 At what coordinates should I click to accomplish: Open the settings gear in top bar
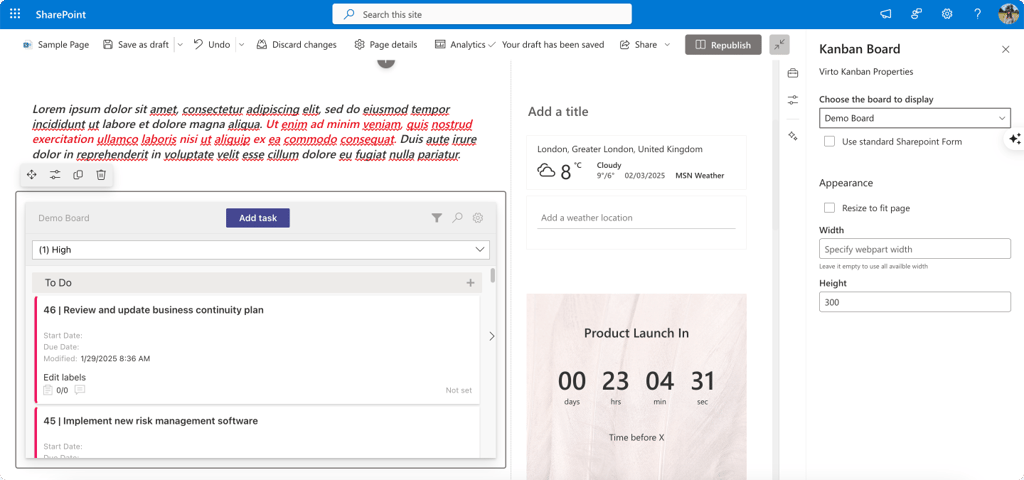click(x=947, y=14)
